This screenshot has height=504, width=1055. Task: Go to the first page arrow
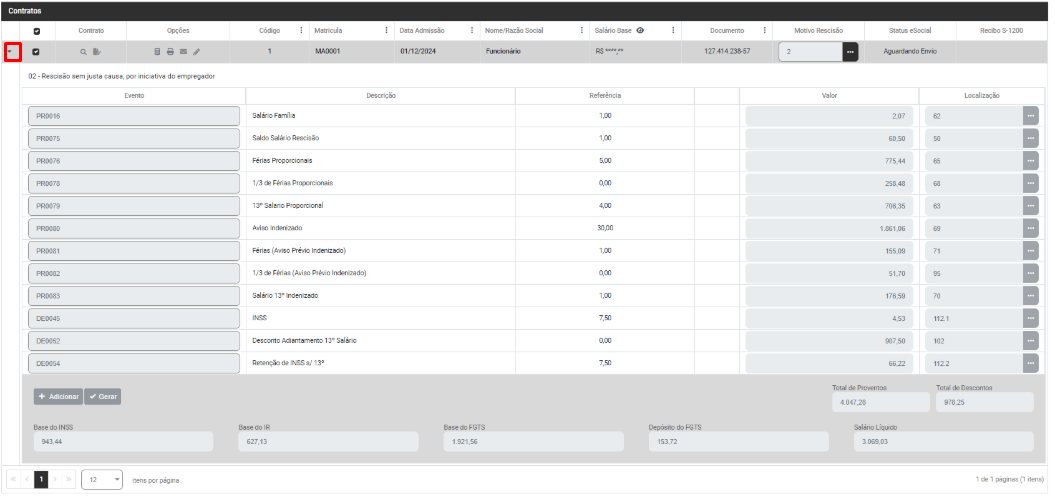click(13, 480)
